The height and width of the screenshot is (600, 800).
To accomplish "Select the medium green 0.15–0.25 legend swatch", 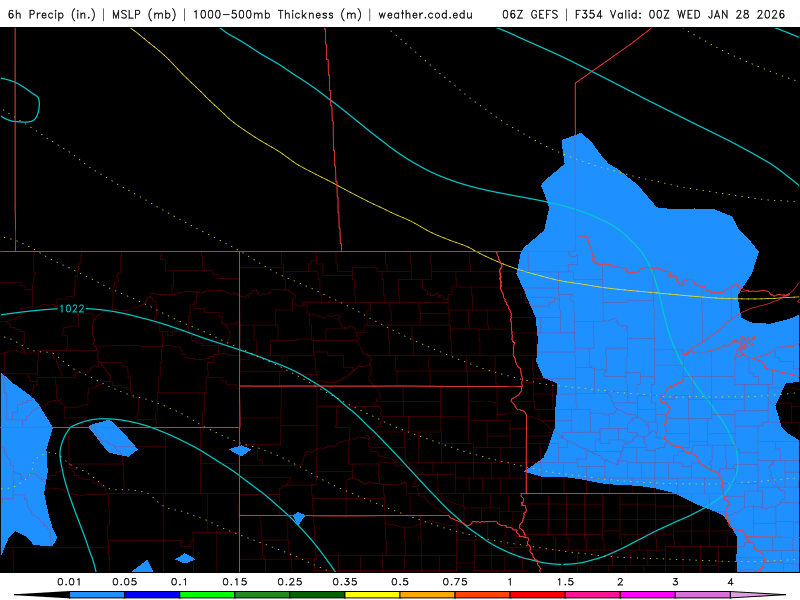I will [x=262, y=595].
